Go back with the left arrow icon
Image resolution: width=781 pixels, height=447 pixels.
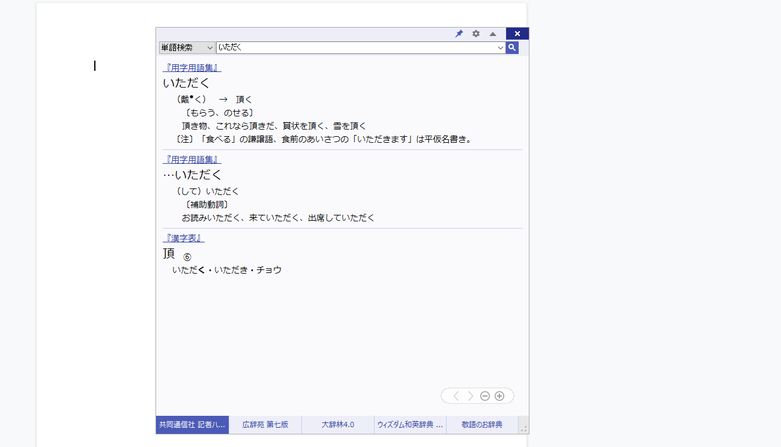click(456, 396)
